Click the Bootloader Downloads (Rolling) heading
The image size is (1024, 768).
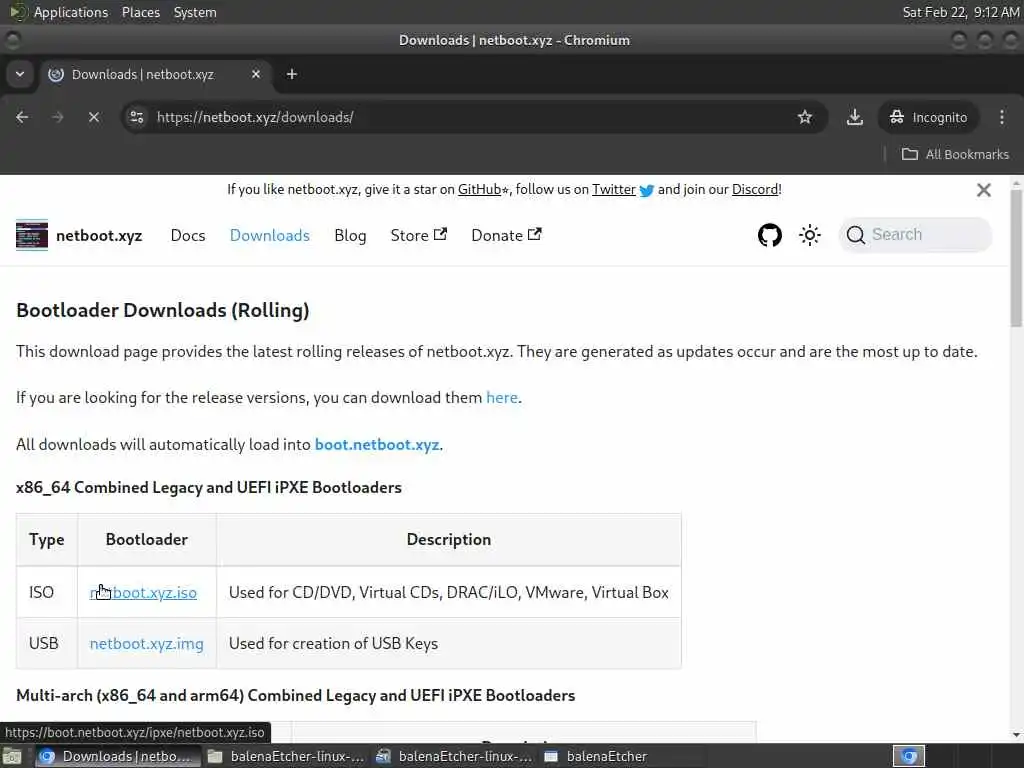coord(163,310)
